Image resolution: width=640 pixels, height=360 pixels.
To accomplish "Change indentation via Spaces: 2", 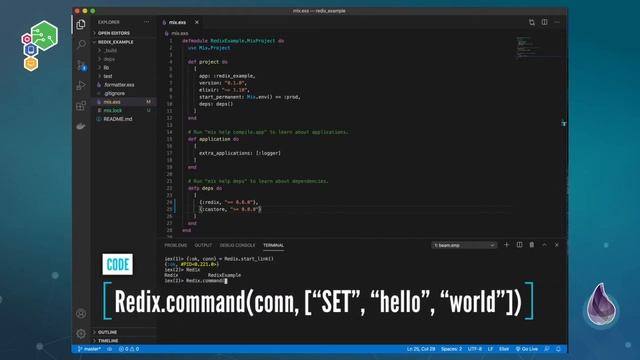I will pyautogui.click(x=451, y=349).
